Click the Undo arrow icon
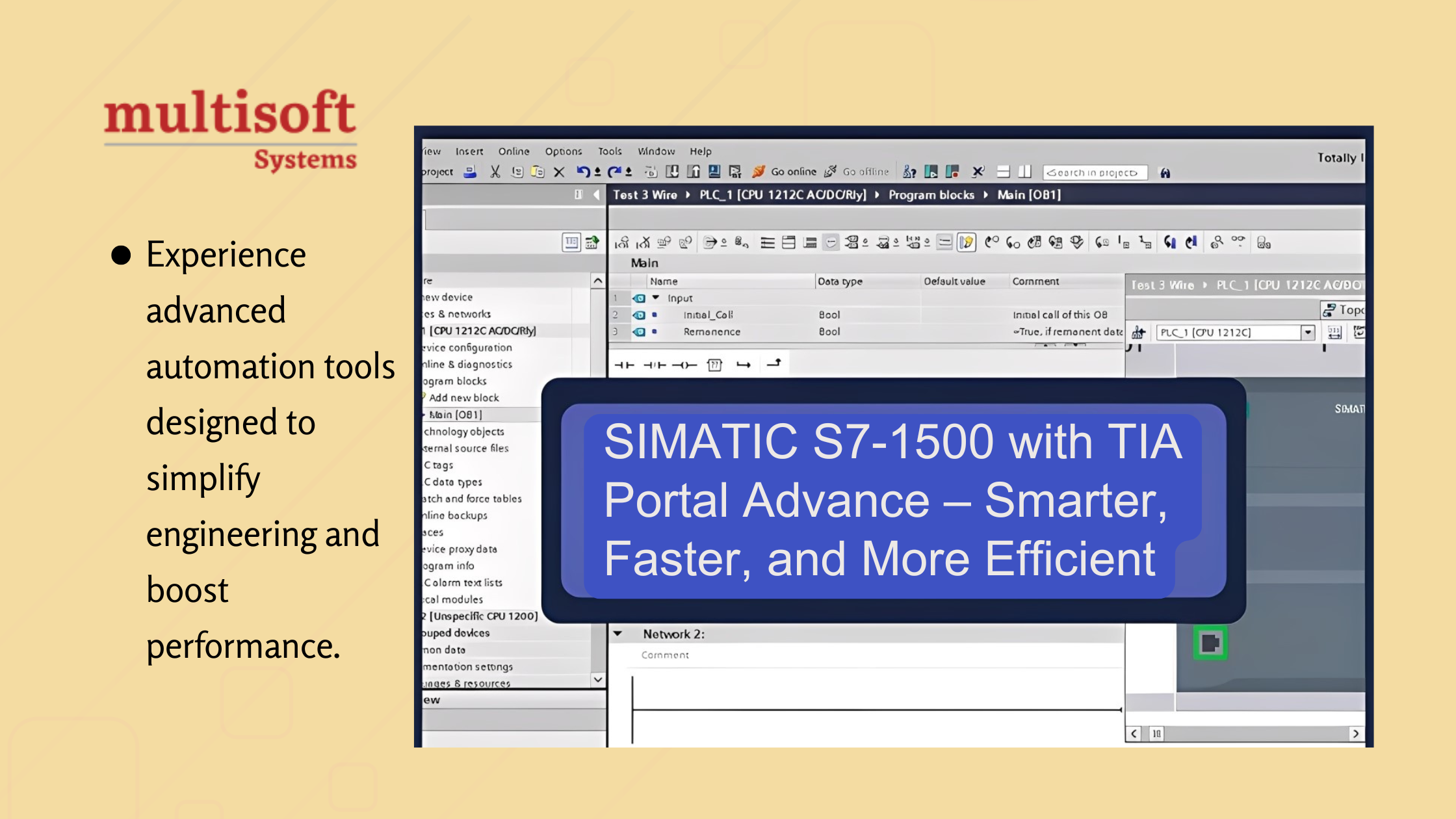1456x819 pixels. point(583,172)
